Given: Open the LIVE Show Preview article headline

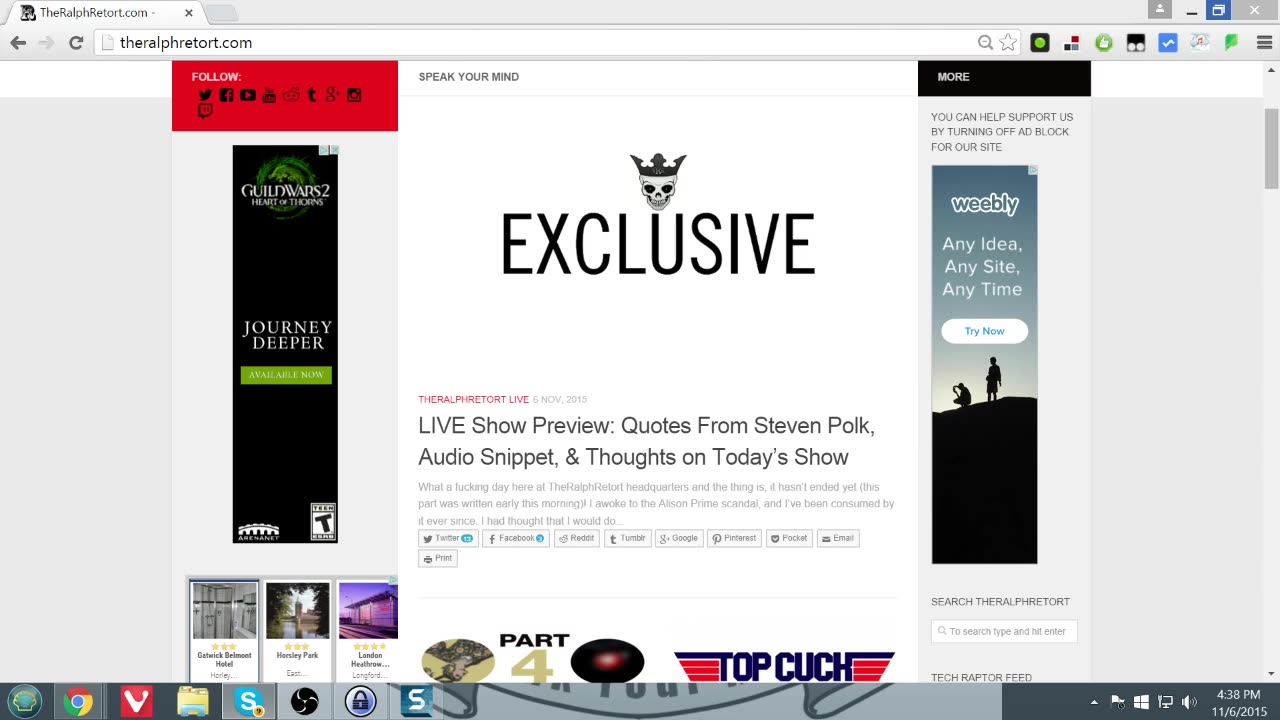Looking at the screenshot, I should coord(646,441).
